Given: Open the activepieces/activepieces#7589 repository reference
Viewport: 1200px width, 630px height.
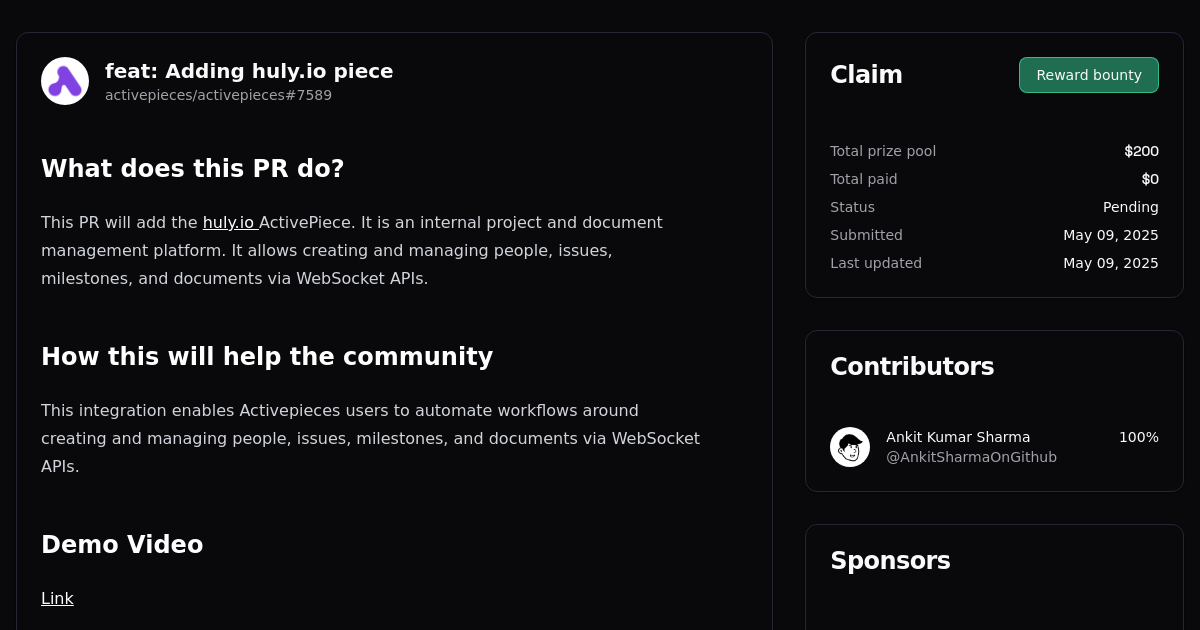Looking at the screenshot, I should pos(218,95).
